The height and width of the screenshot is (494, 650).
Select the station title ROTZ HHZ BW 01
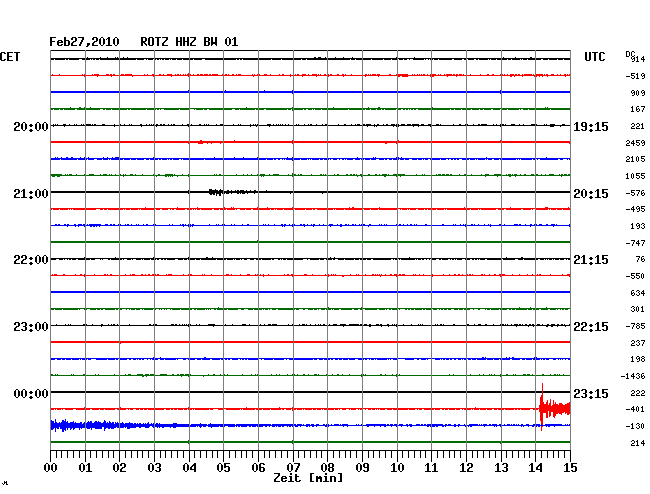189,42
